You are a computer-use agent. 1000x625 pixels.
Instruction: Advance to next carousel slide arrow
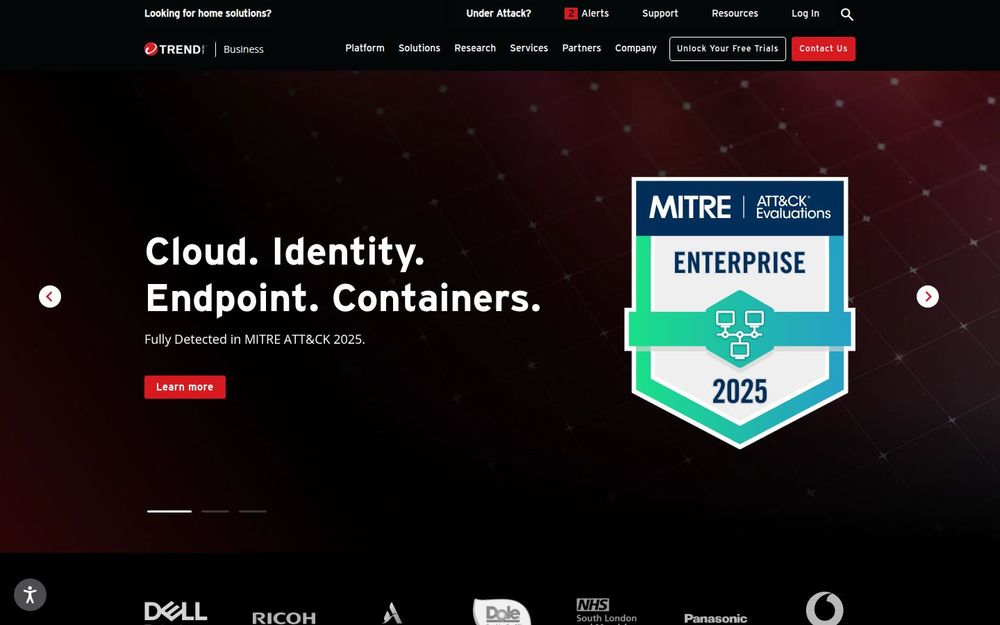click(927, 297)
